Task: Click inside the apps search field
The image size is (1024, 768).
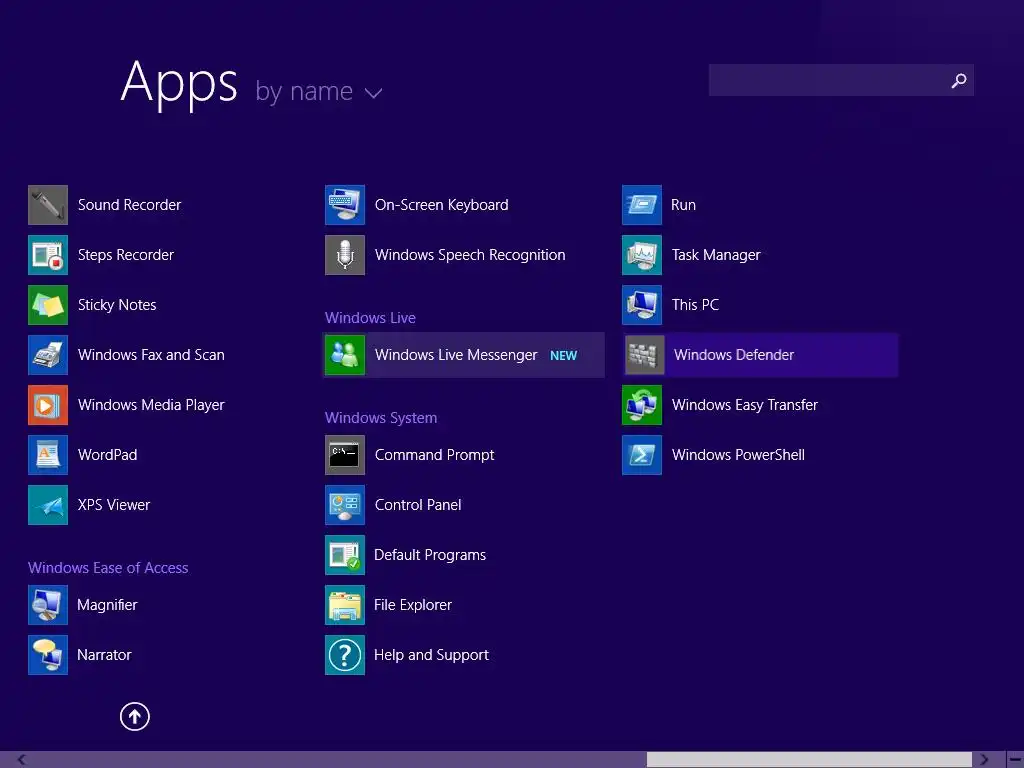Action: [841, 80]
